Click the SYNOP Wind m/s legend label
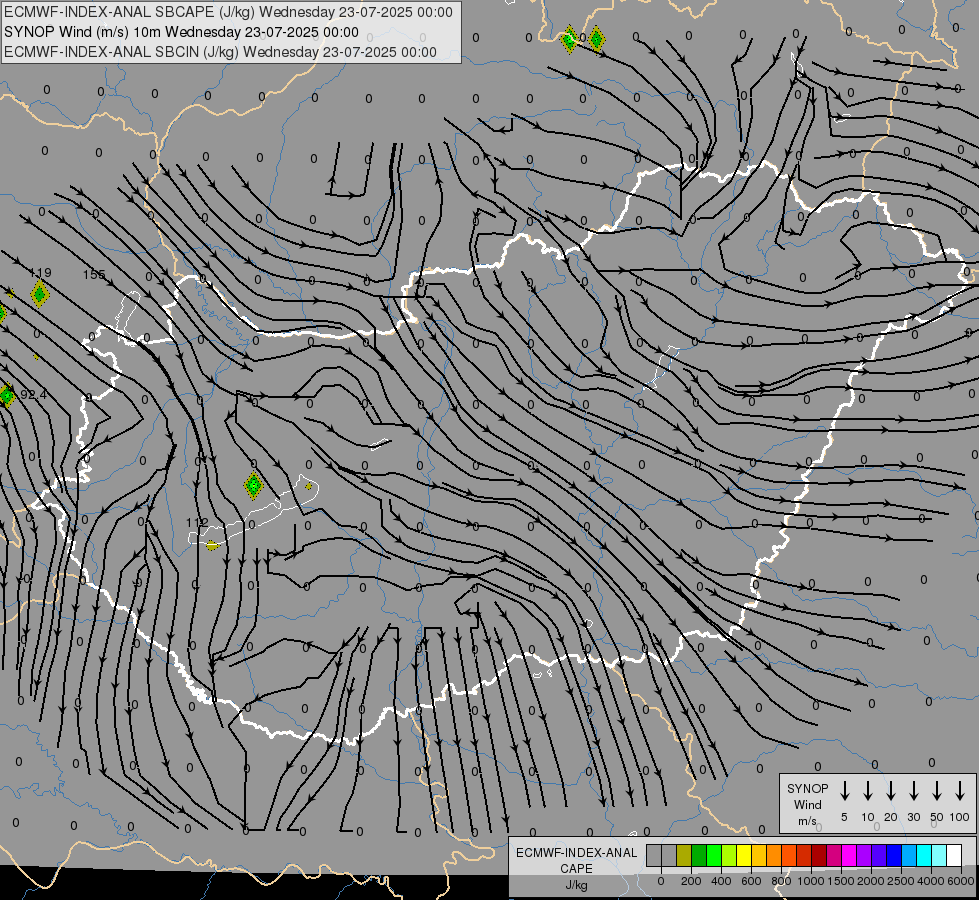This screenshot has width=979, height=900. click(807, 804)
